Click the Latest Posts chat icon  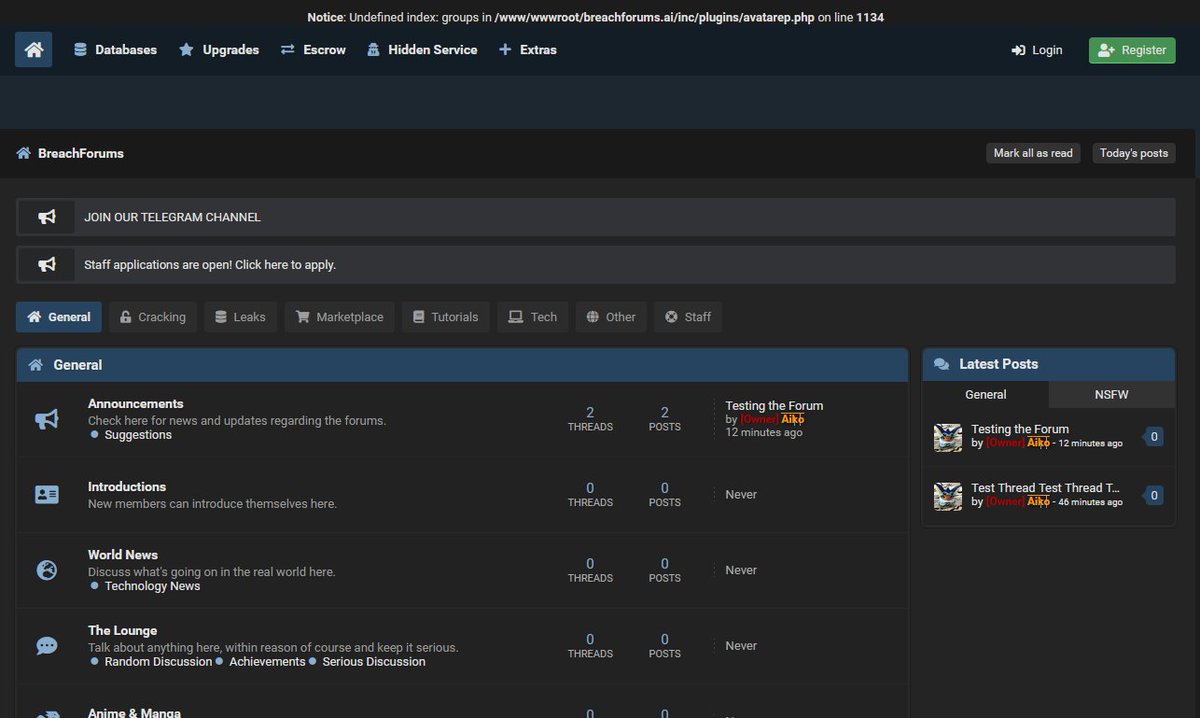click(941, 364)
